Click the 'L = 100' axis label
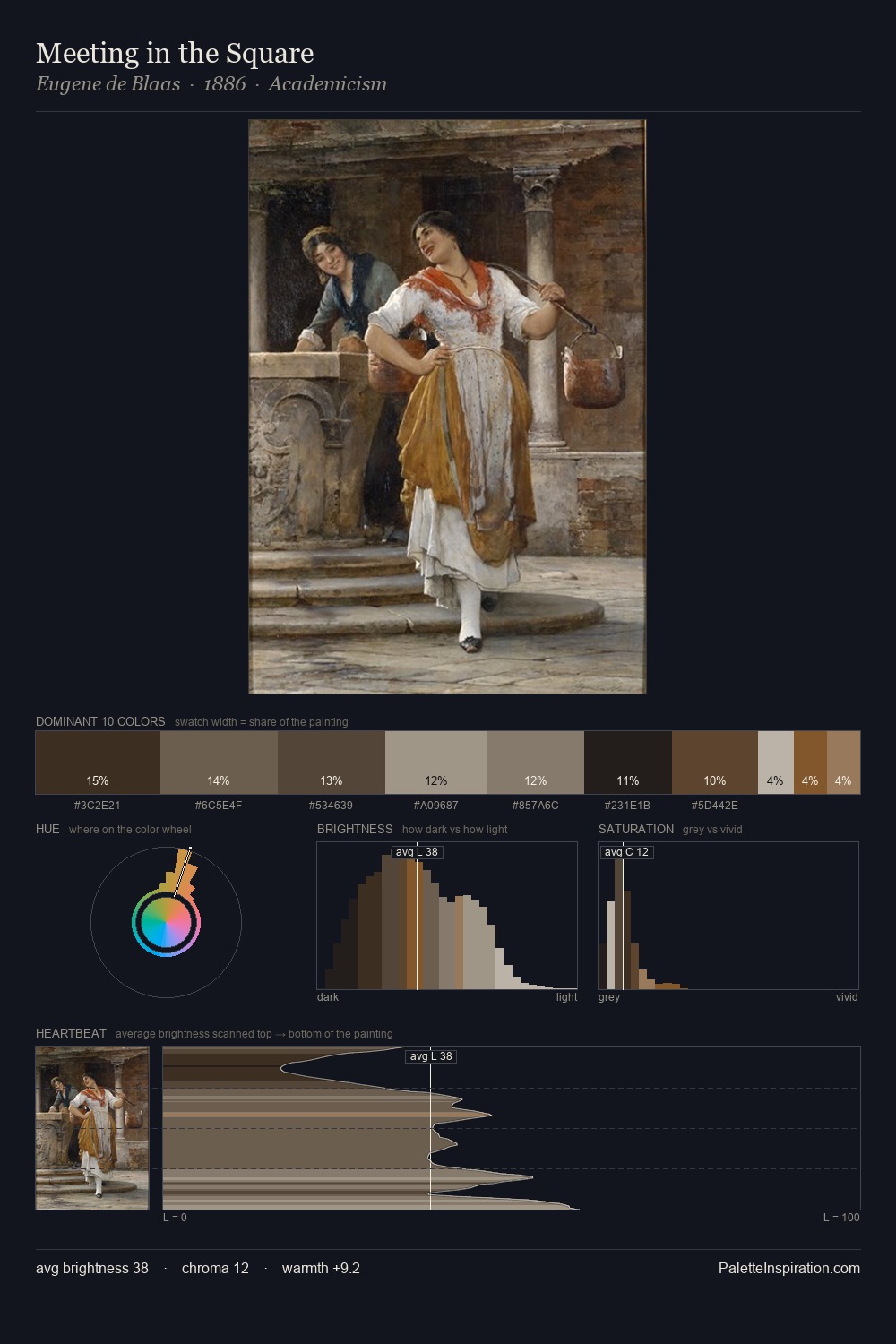The height and width of the screenshot is (1344, 896). 841,1218
